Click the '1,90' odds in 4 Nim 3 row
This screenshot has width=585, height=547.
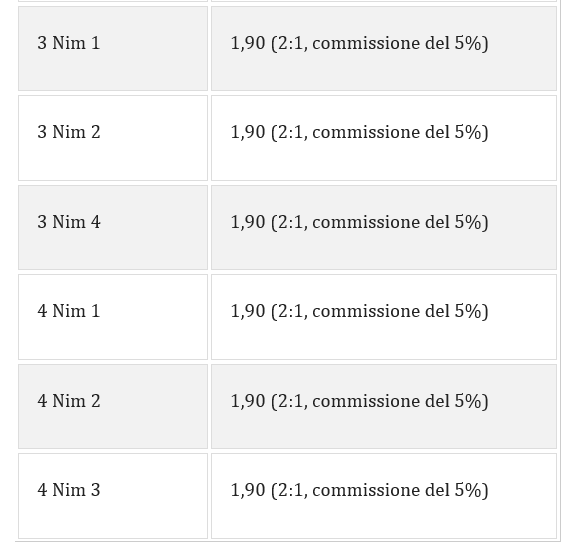tap(248, 490)
